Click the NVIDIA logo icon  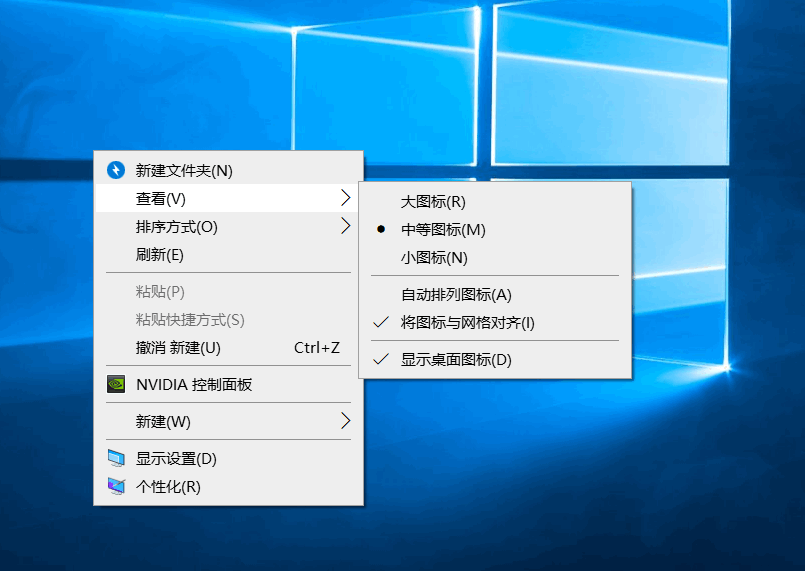[x=116, y=384]
